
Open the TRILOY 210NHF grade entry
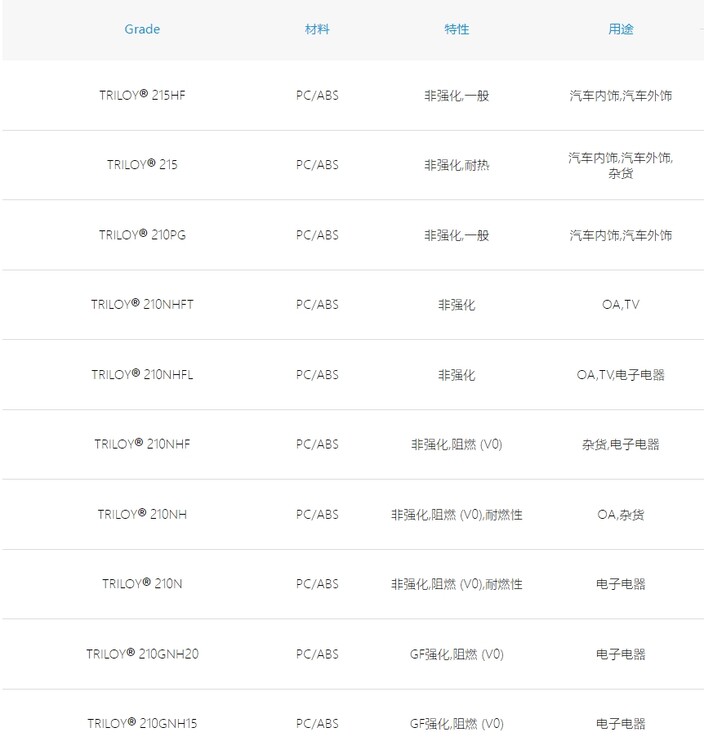pos(142,444)
